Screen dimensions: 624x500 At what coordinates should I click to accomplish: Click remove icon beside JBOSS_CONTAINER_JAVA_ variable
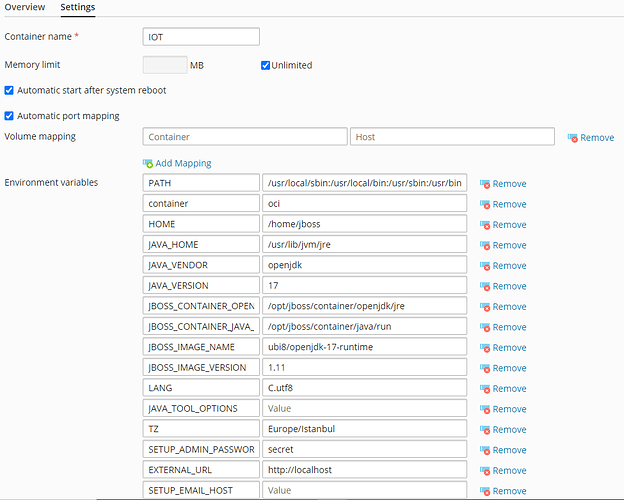[x=485, y=327]
